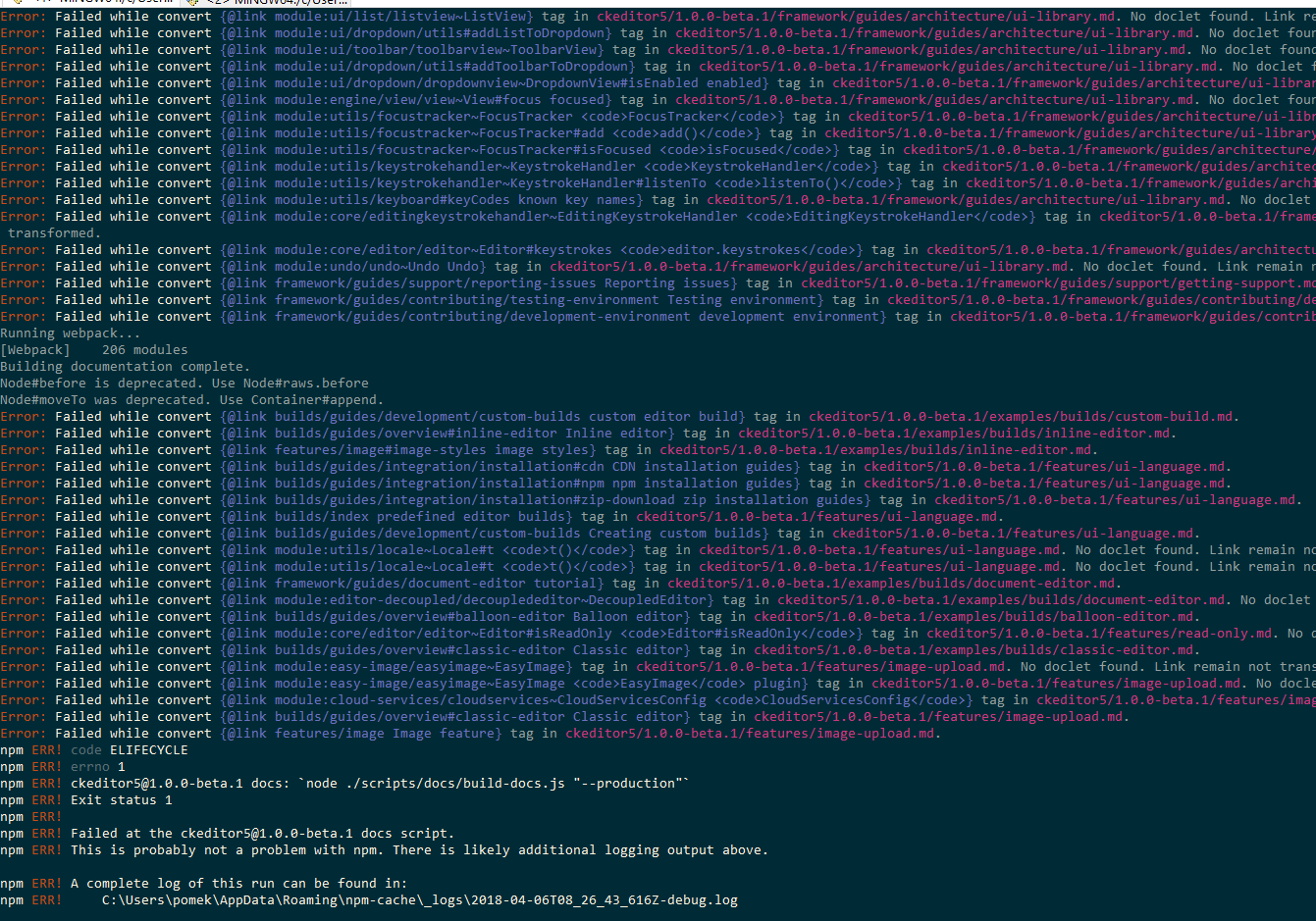The height and width of the screenshot is (921, 1316).
Task: Click the 'Running webpack...' line
Action: [71, 333]
